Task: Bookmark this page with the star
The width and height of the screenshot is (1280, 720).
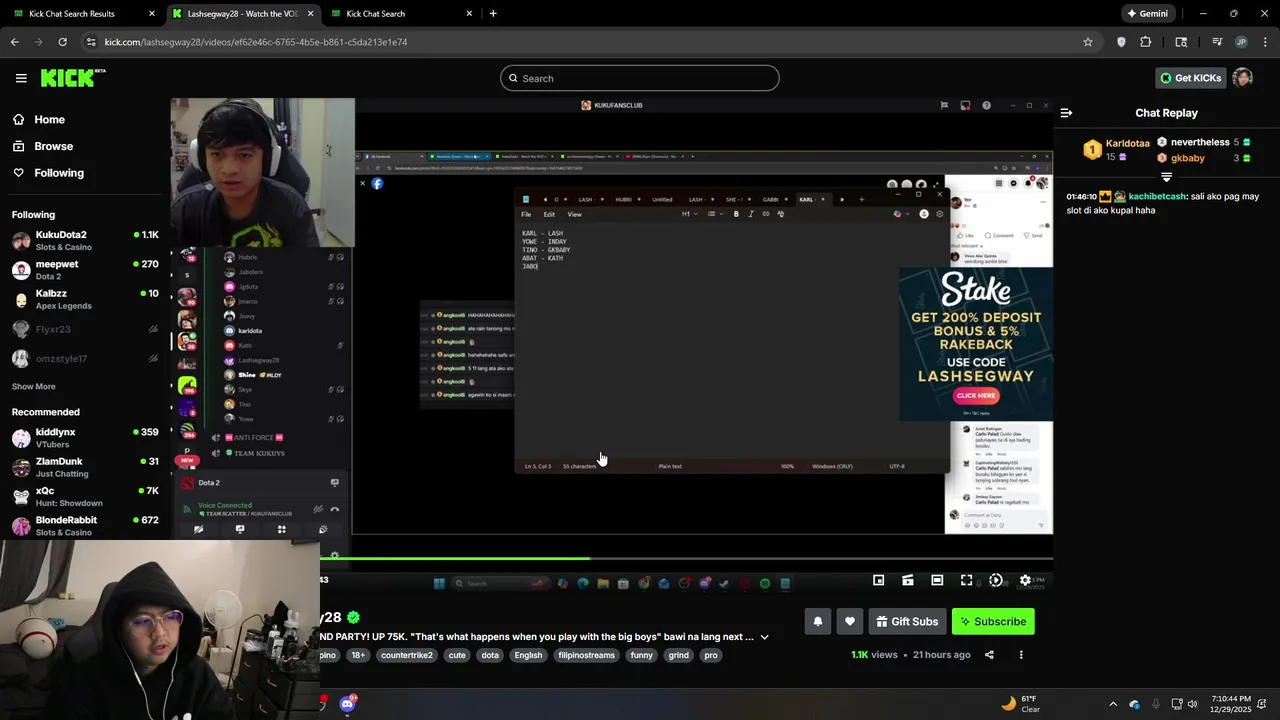Action: [x=1088, y=42]
